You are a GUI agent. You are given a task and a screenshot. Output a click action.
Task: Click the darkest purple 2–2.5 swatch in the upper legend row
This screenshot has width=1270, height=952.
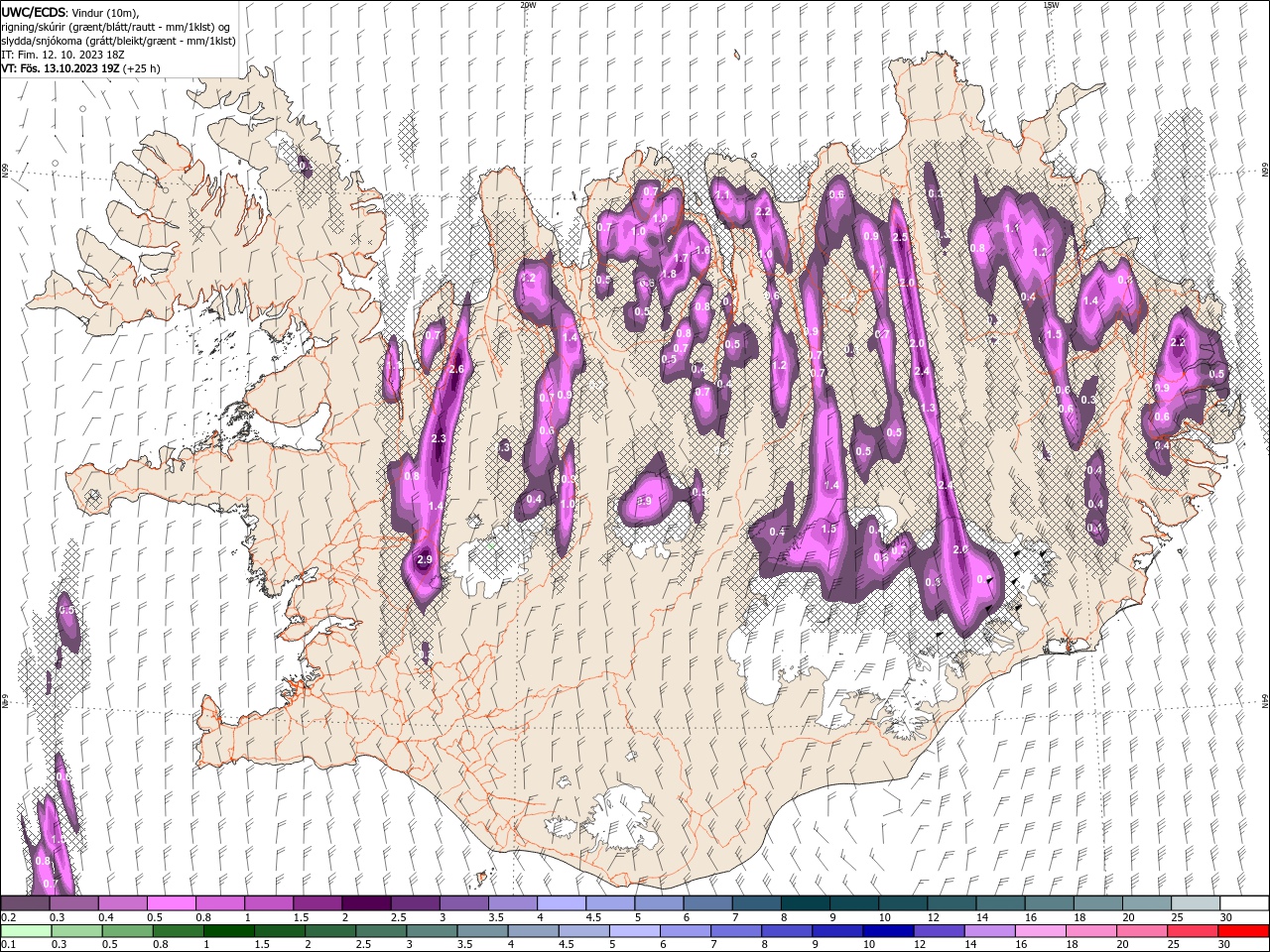click(x=366, y=903)
